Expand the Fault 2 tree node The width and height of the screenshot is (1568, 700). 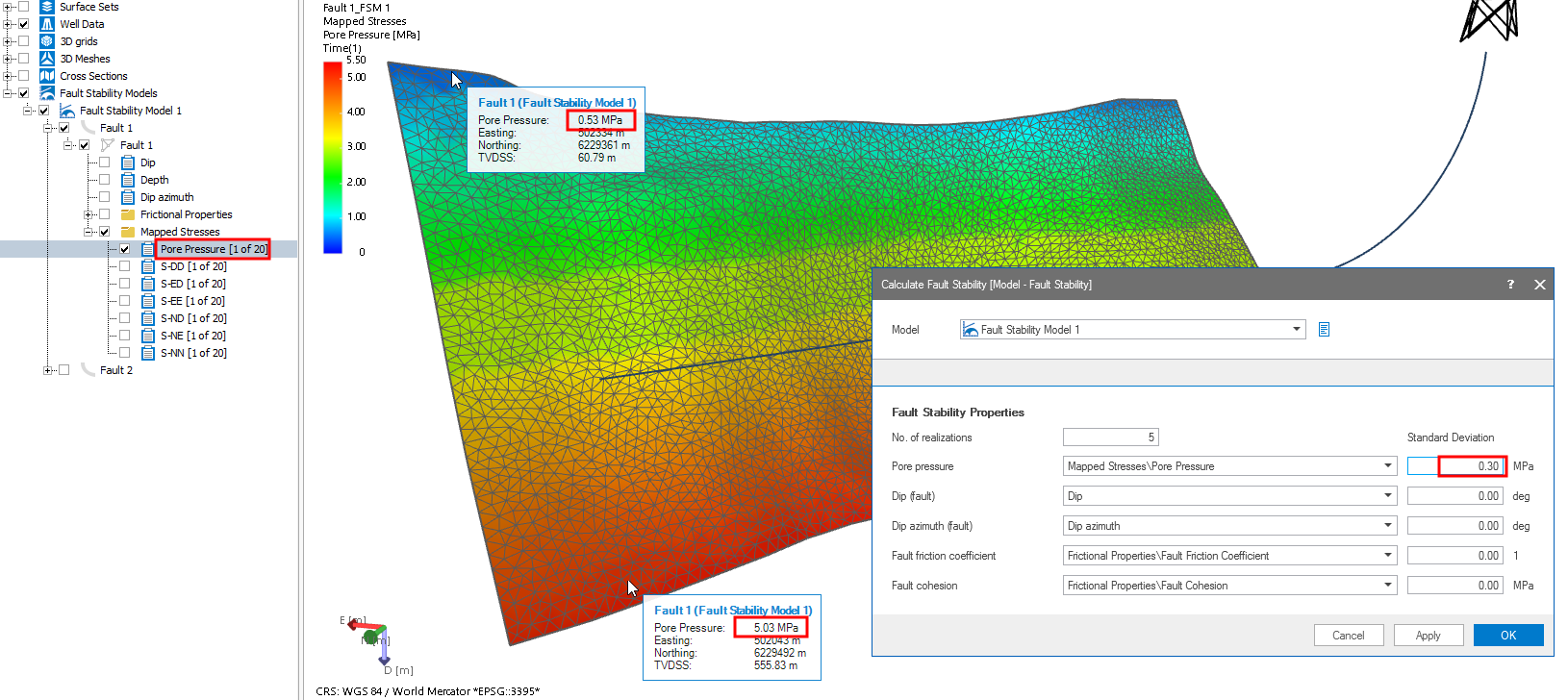tap(48, 370)
